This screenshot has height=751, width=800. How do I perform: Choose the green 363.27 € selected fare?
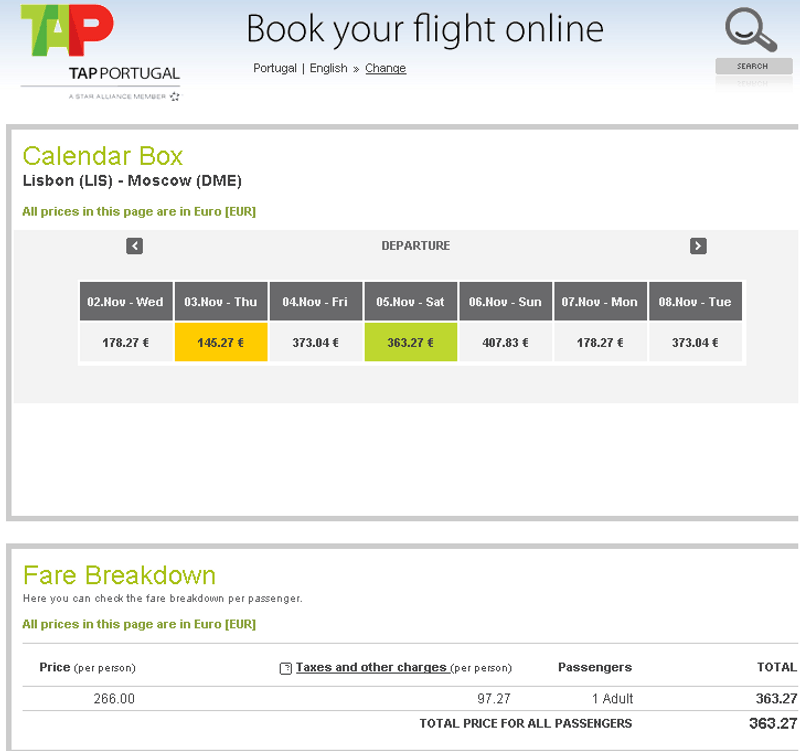click(x=411, y=342)
